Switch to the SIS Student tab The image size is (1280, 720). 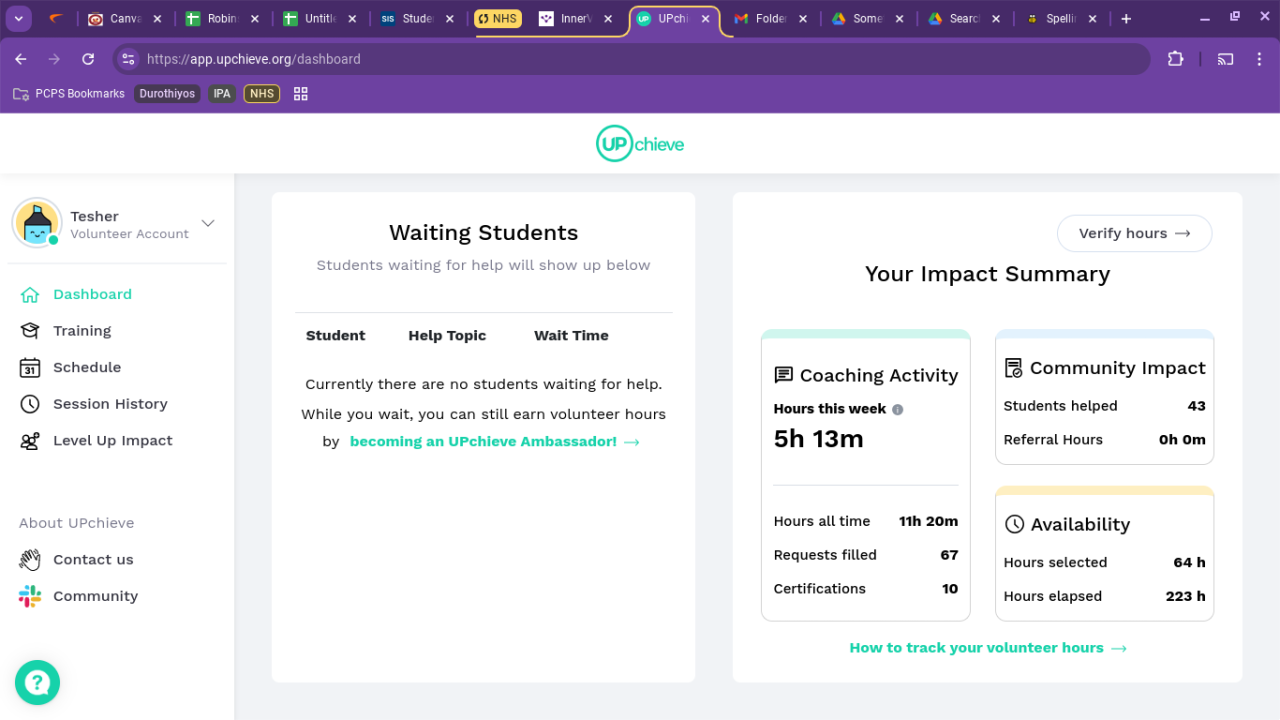(416, 19)
